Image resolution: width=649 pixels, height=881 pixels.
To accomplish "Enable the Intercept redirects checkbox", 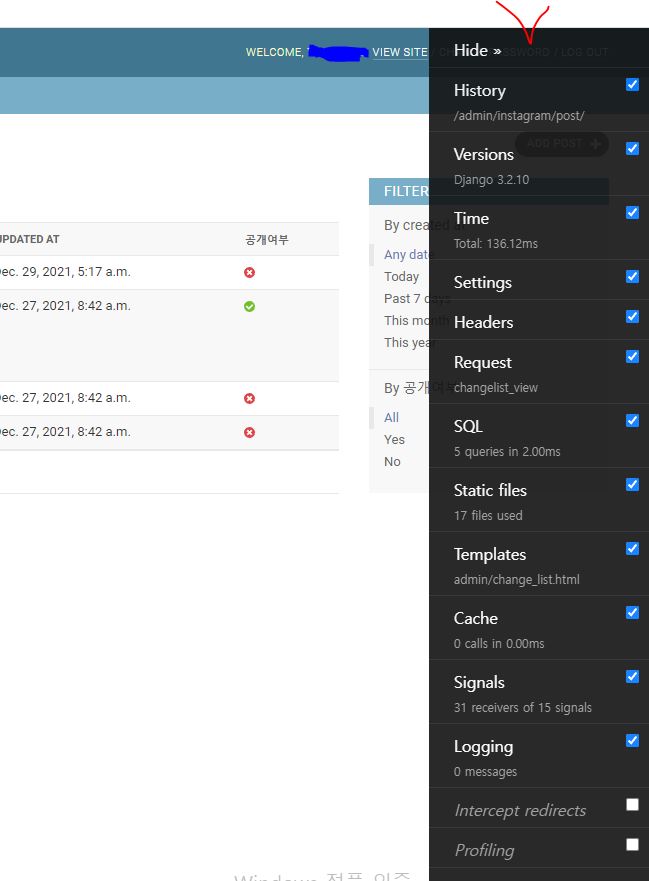I will [x=632, y=805].
